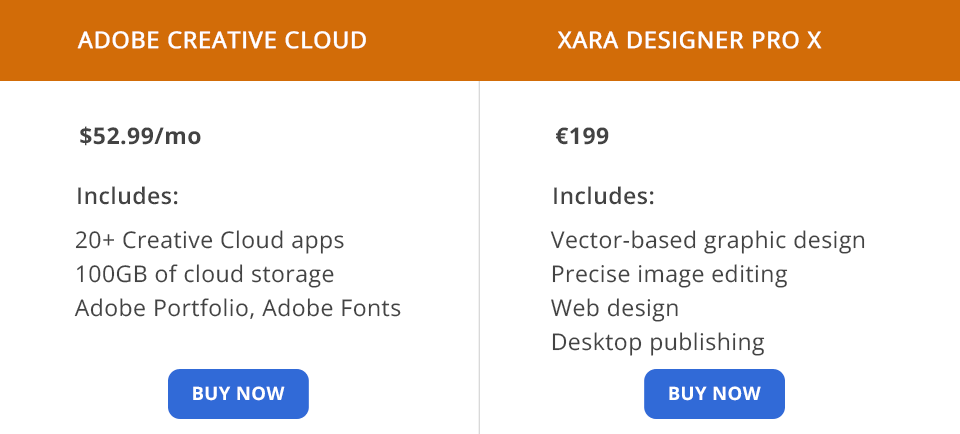The image size is (960, 434).
Task: Select the Adobe Creative Cloud column heading
Action: click(x=222, y=41)
